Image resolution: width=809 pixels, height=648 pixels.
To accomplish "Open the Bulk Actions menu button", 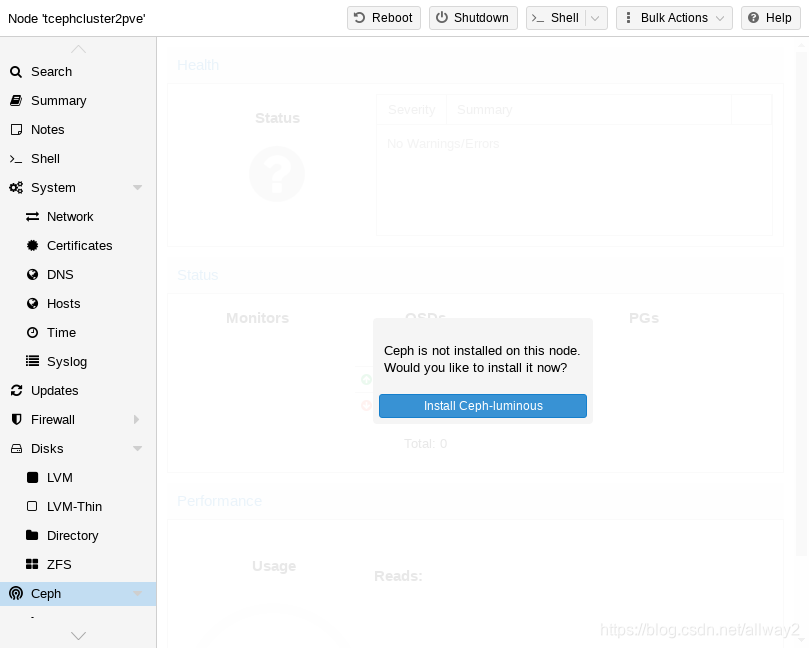I will (674, 18).
